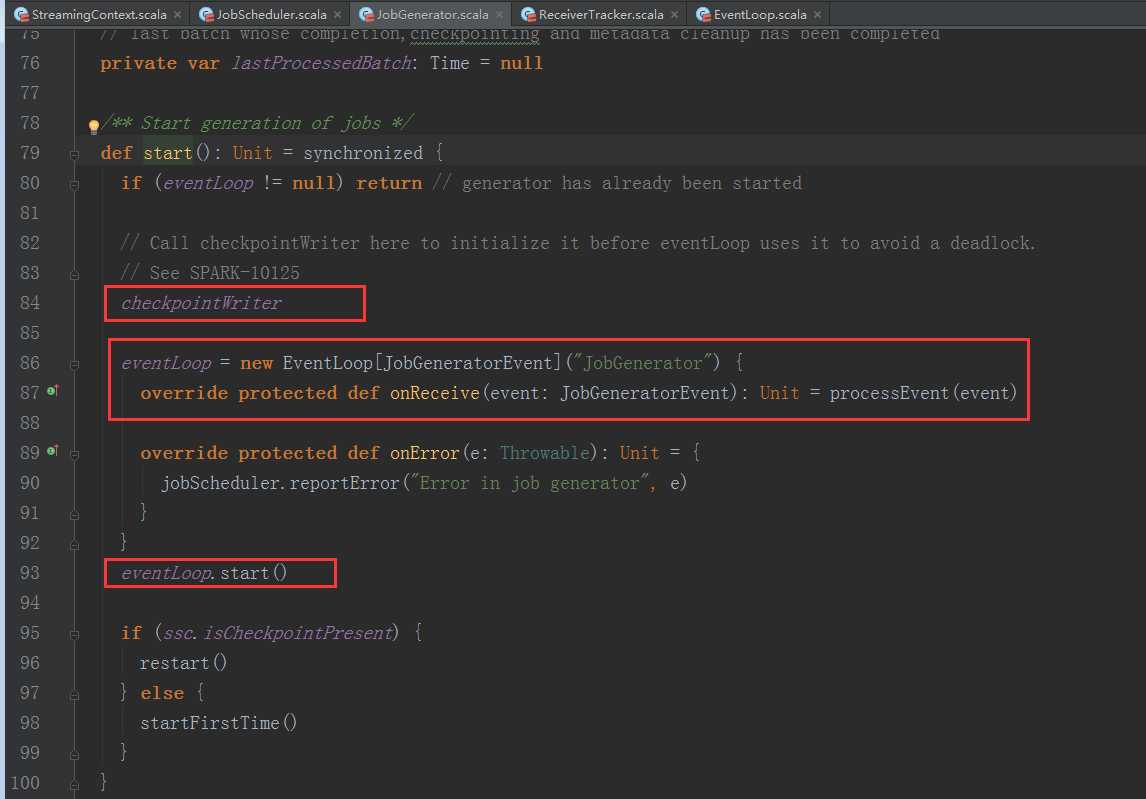The image size is (1146, 799).
Task: Click 'ssc.isCheckpointPresent' on line 95
Action: pos(278,632)
